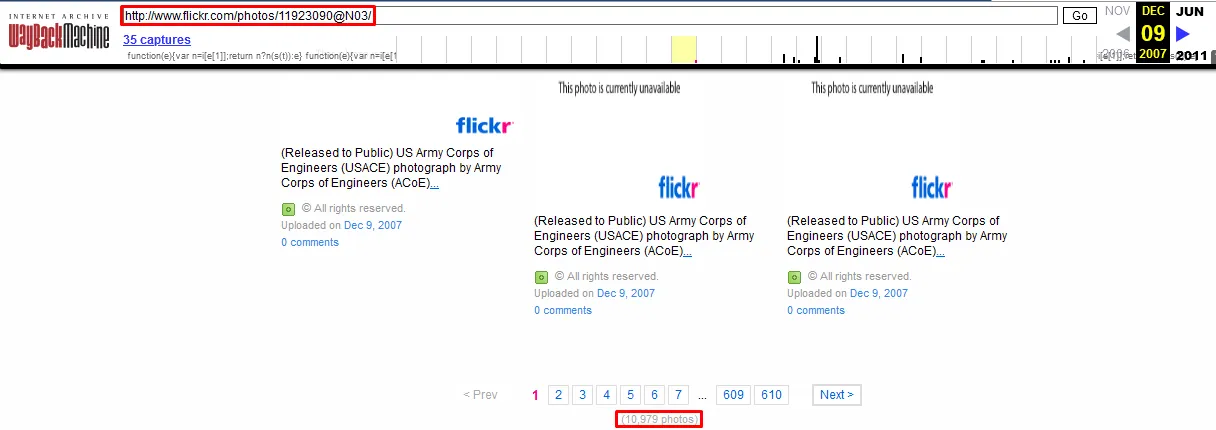Open Dec 9, 2007 link under middle photo
1216x430 pixels.
[626, 293]
